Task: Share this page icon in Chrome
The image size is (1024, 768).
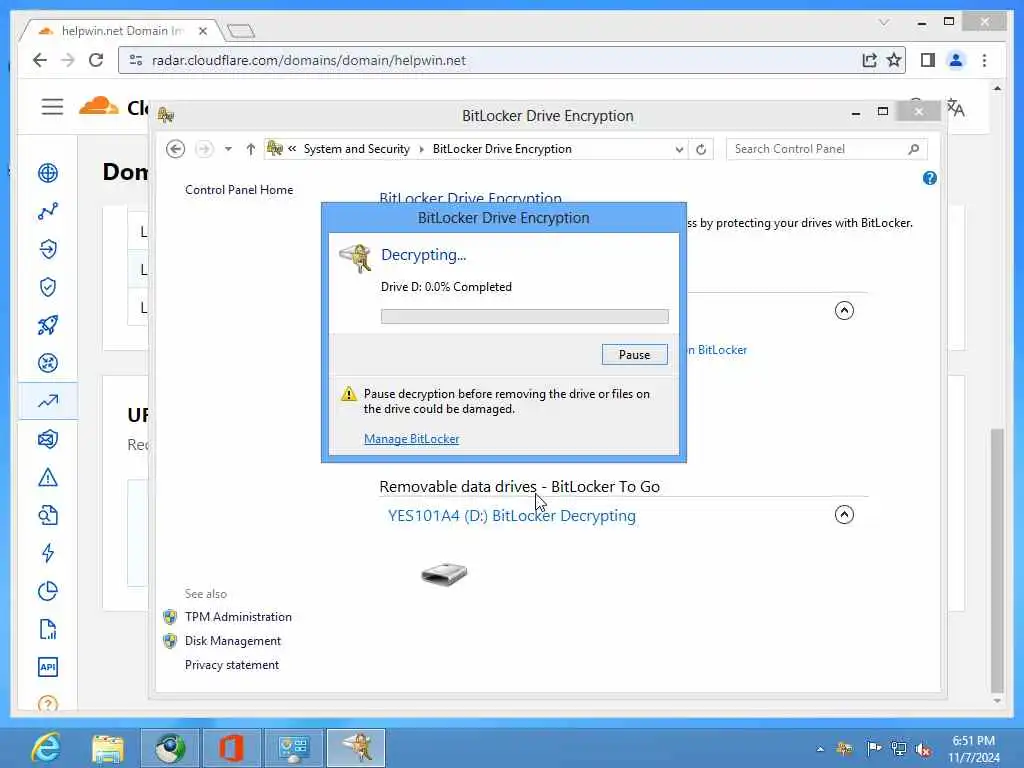Action: pyautogui.click(x=869, y=60)
